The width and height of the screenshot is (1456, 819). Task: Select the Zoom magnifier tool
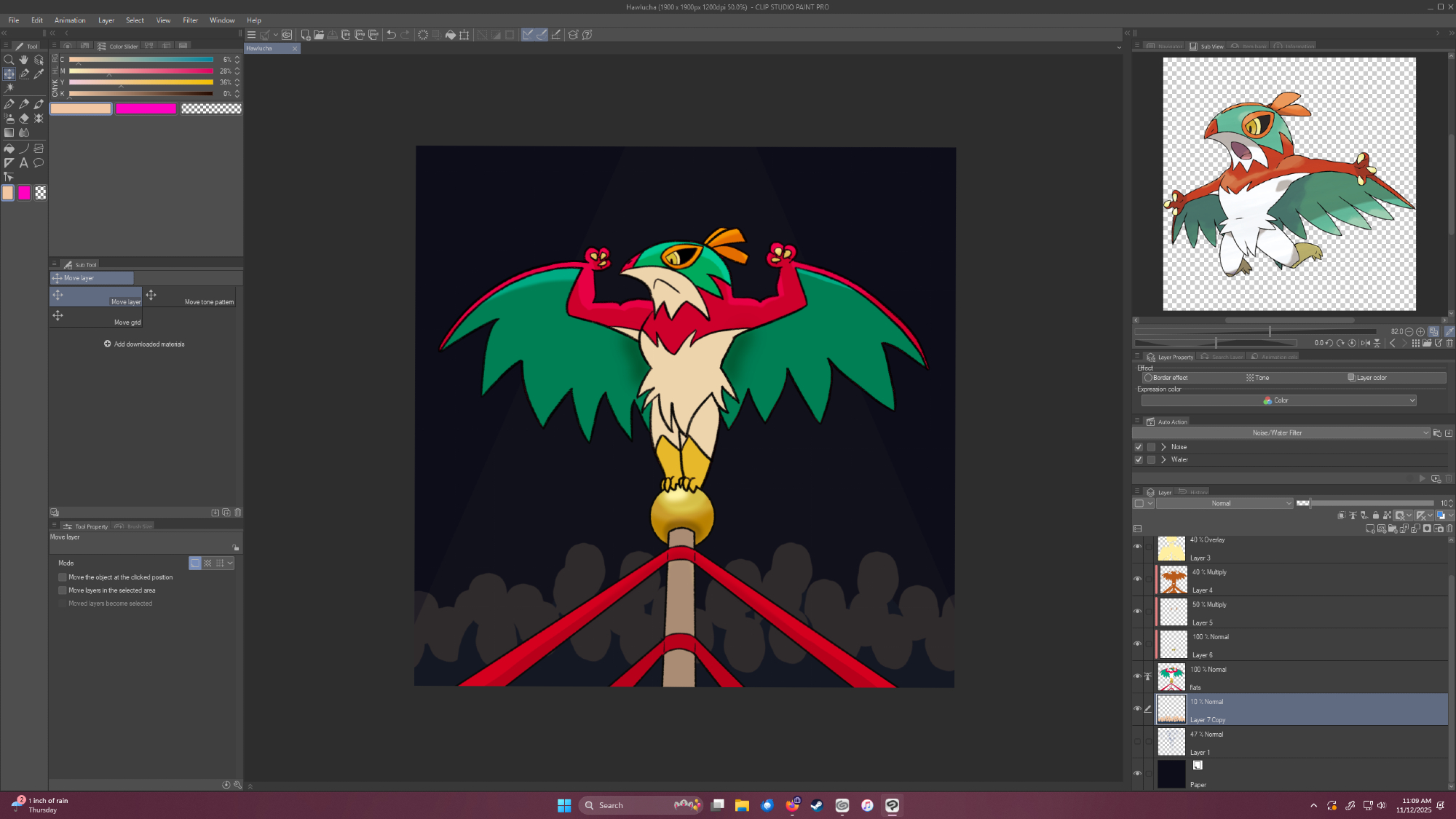tap(9, 60)
